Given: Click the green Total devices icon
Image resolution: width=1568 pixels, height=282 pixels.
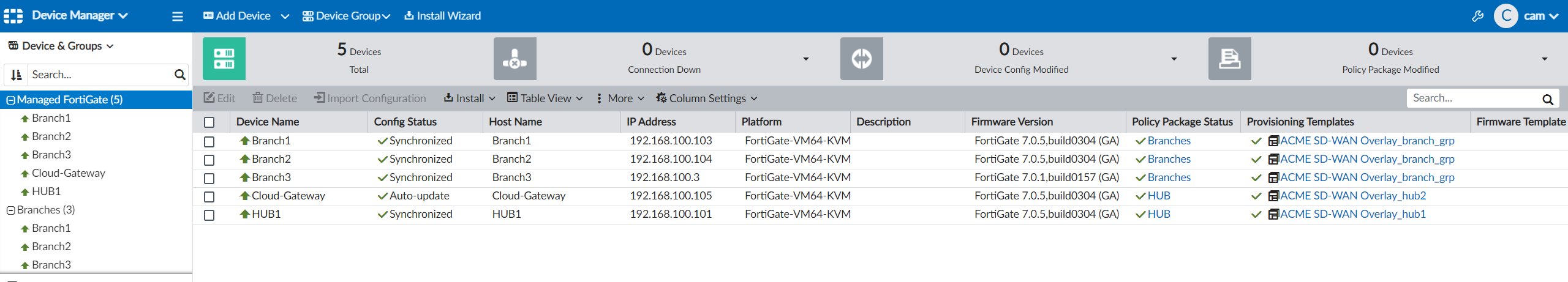Looking at the screenshot, I should coord(224,59).
